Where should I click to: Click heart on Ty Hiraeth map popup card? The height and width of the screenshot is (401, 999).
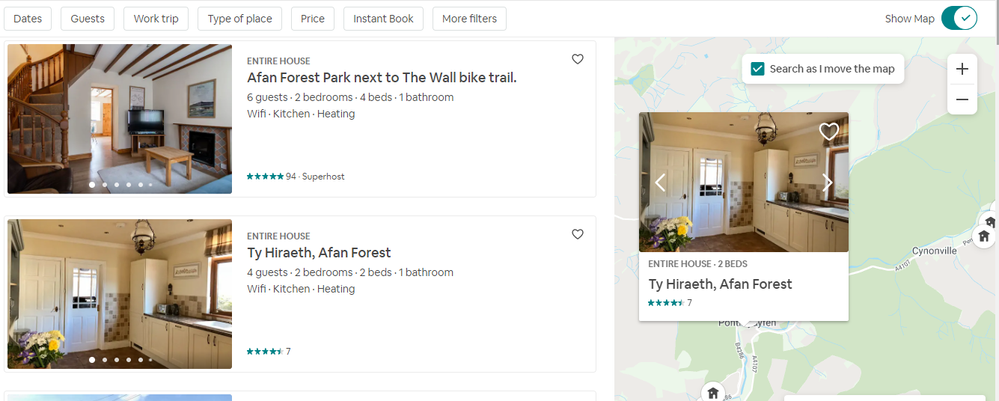(x=828, y=131)
